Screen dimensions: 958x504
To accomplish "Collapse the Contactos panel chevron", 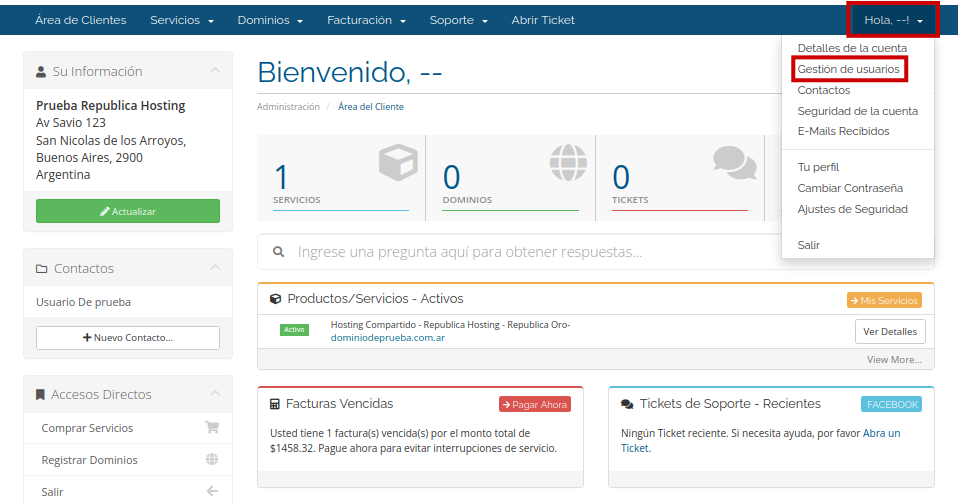I will pyautogui.click(x=215, y=268).
